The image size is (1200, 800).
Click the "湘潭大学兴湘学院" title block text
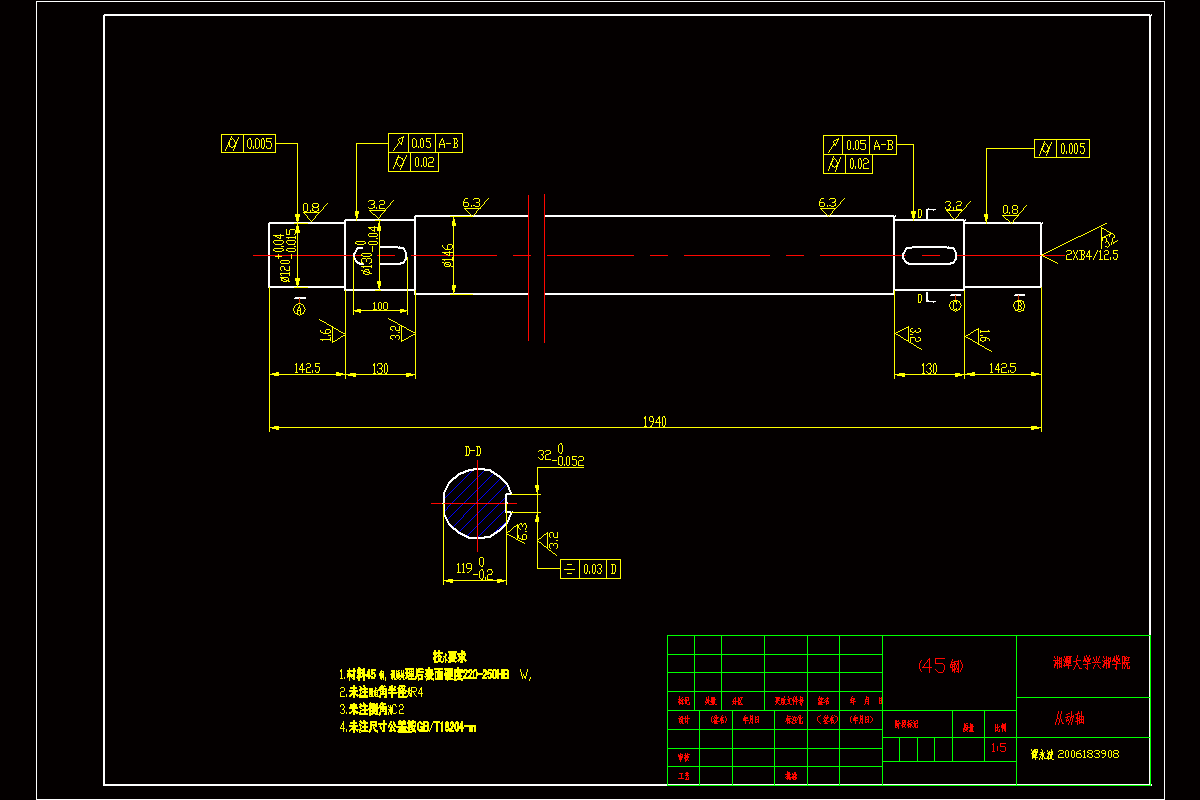pyautogui.click(x=1091, y=662)
